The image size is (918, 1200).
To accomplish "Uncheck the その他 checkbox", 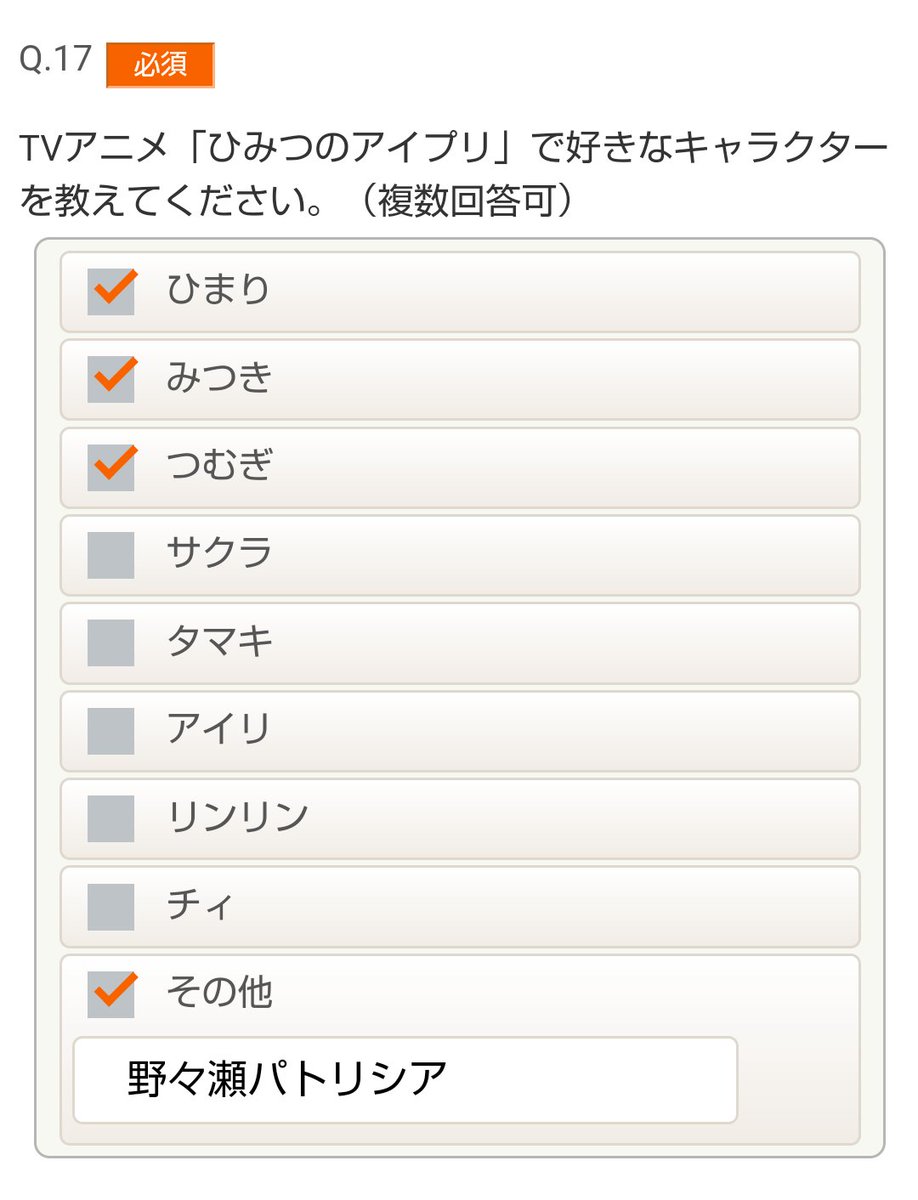I will point(111,994).
